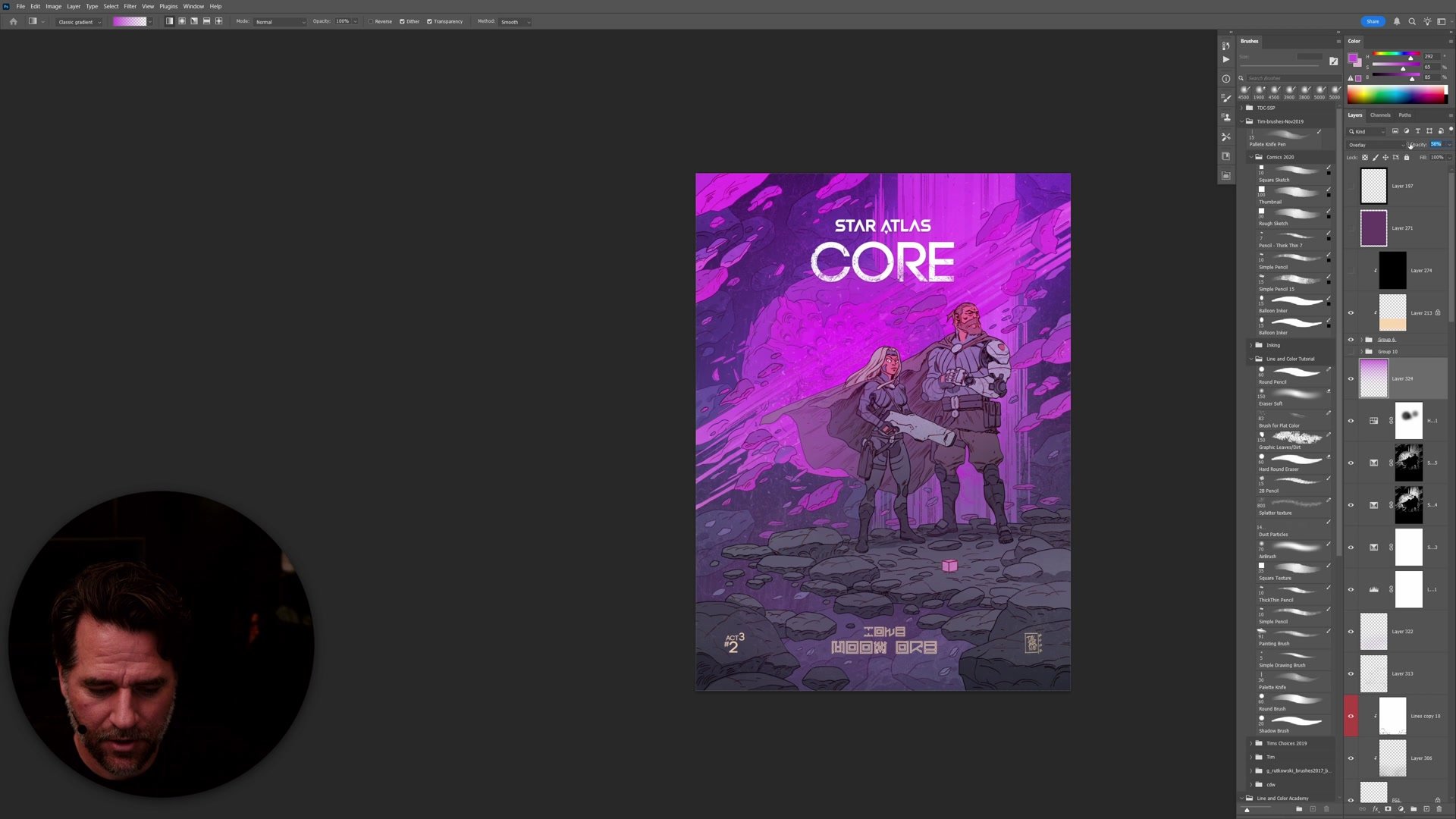
Task: Click the Home icon in options bar
Action: pos(13,21)
